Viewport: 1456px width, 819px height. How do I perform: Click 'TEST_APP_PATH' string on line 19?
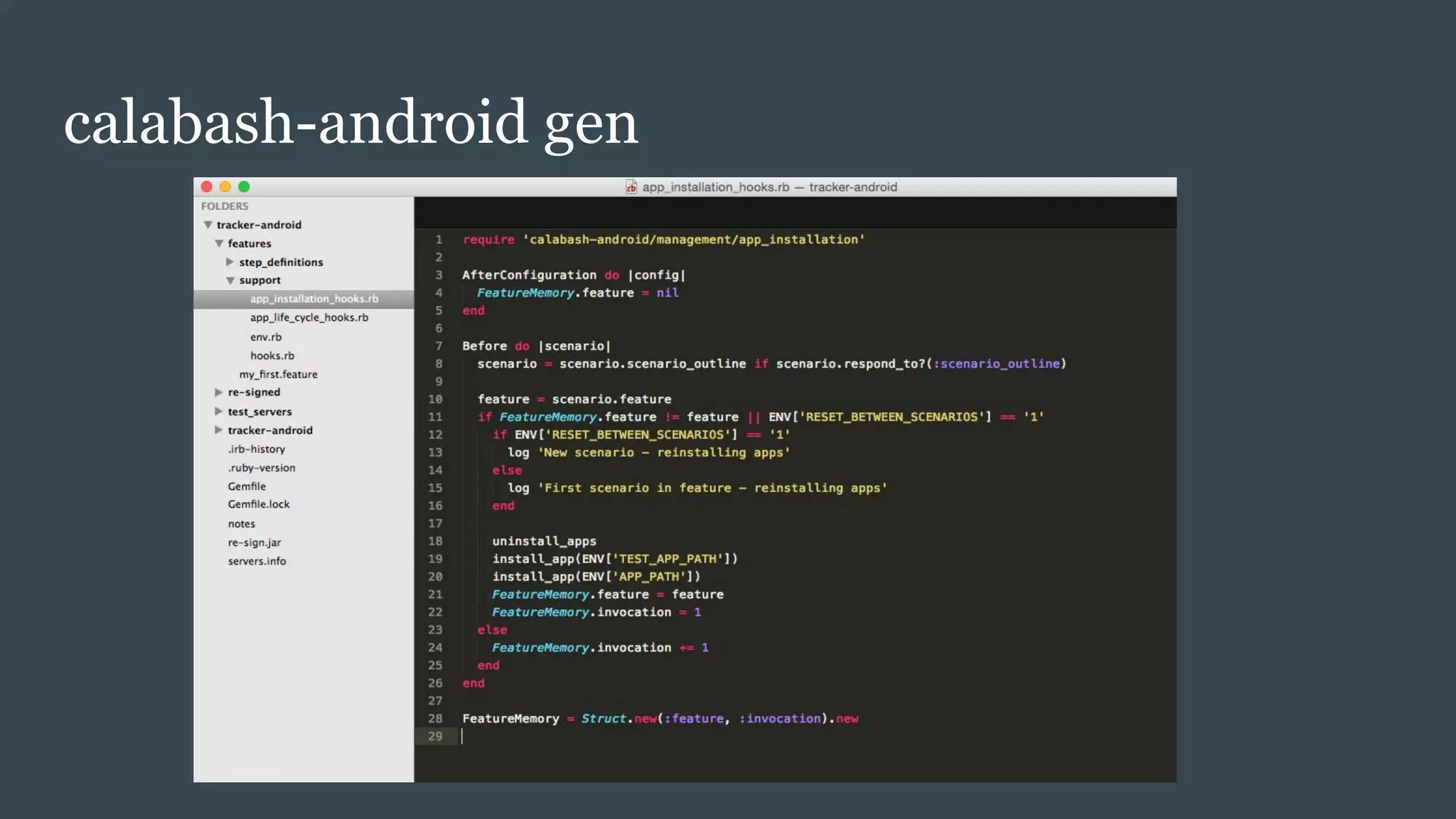668,560
